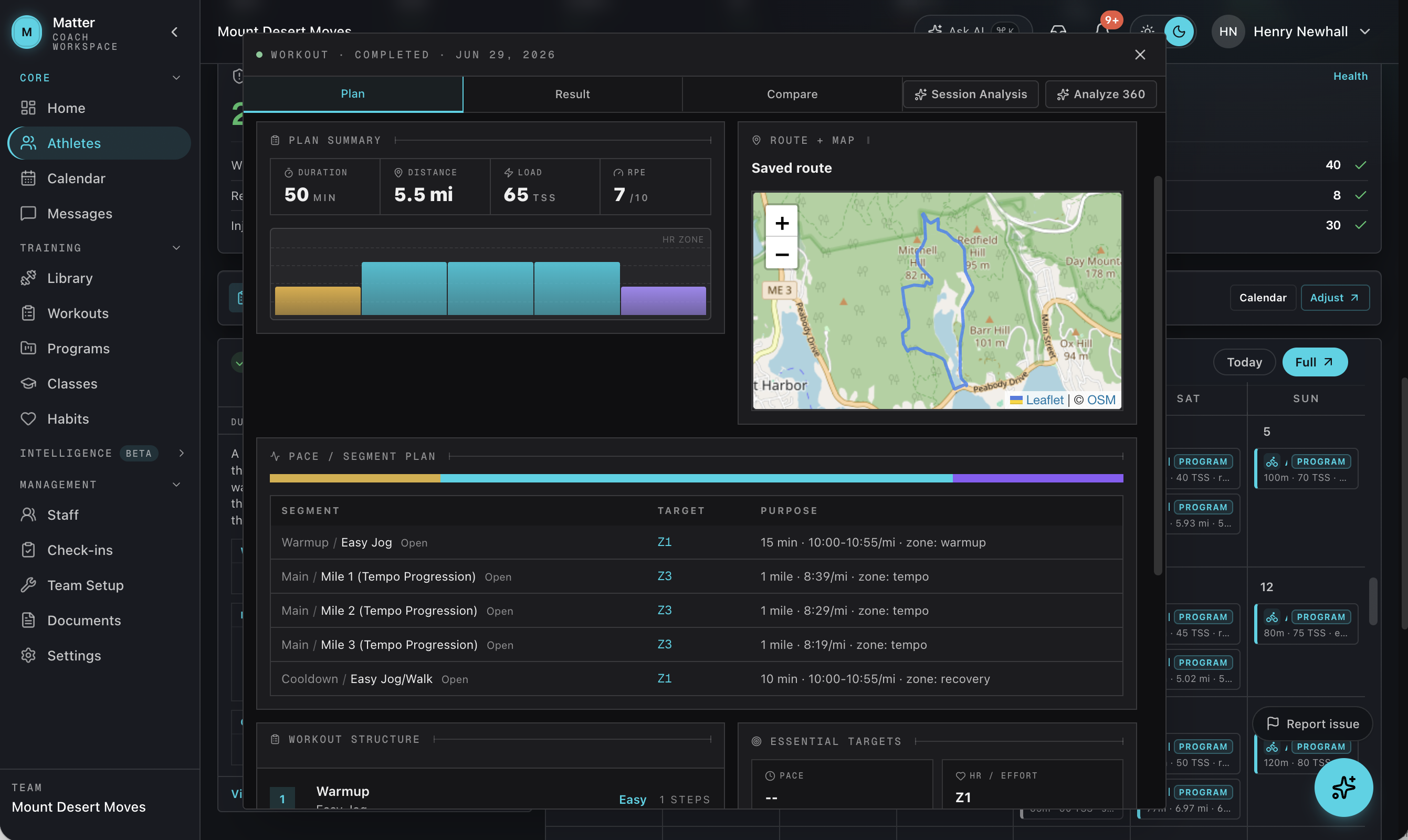
Task: Run Session Analysis
Action: (x=971, y=94)
